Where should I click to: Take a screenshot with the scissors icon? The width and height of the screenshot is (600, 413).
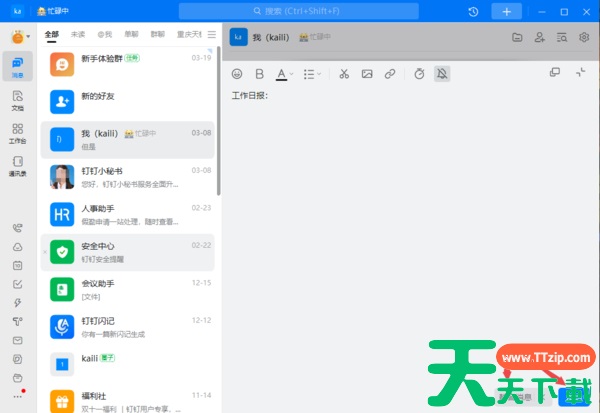[344, 73]
